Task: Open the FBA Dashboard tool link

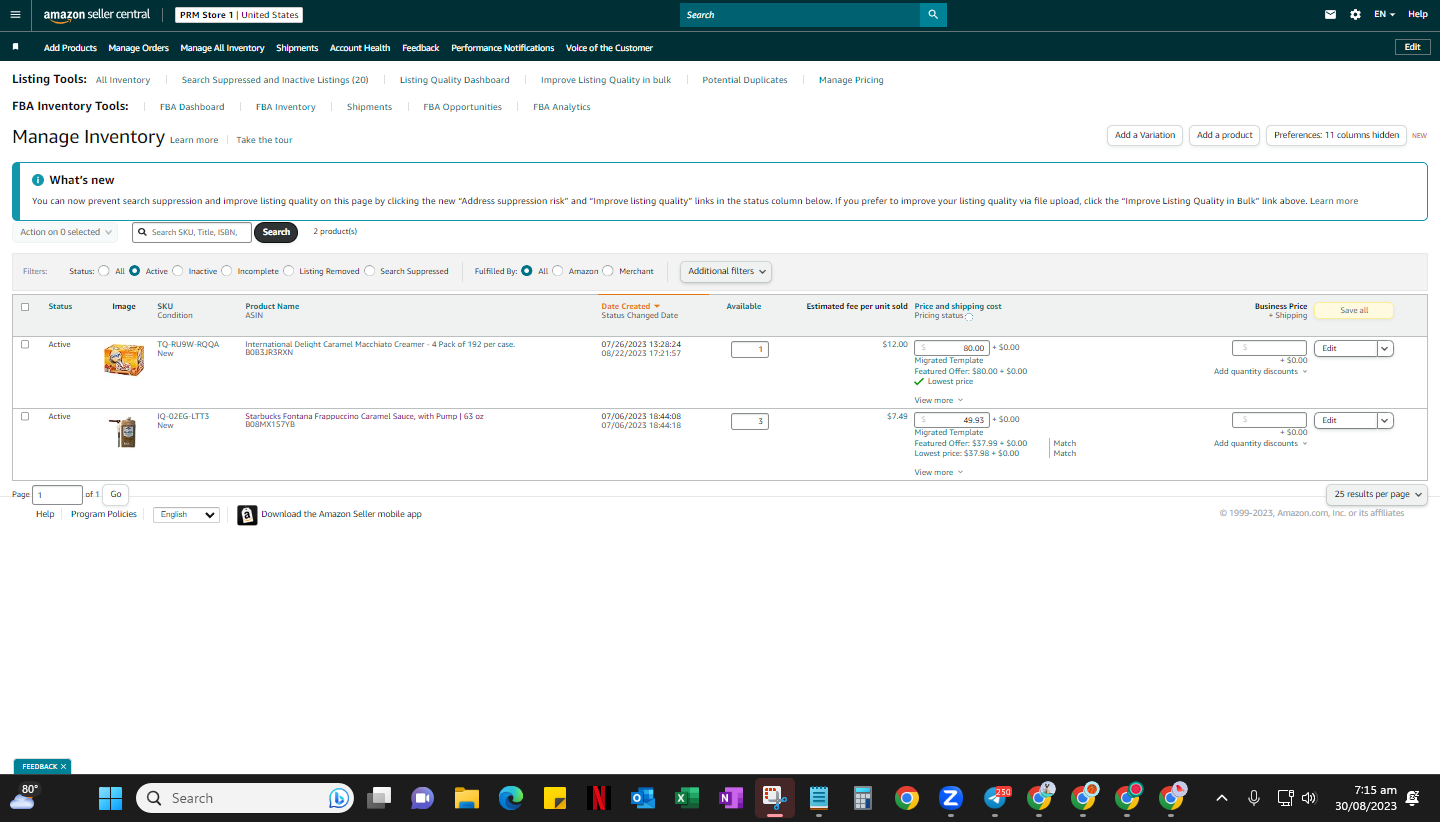Action: click(192, 107)
